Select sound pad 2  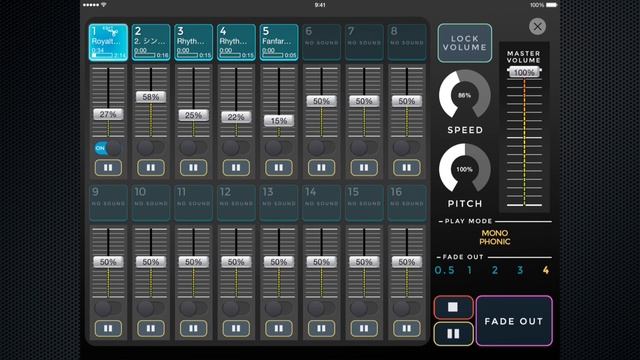151,42
